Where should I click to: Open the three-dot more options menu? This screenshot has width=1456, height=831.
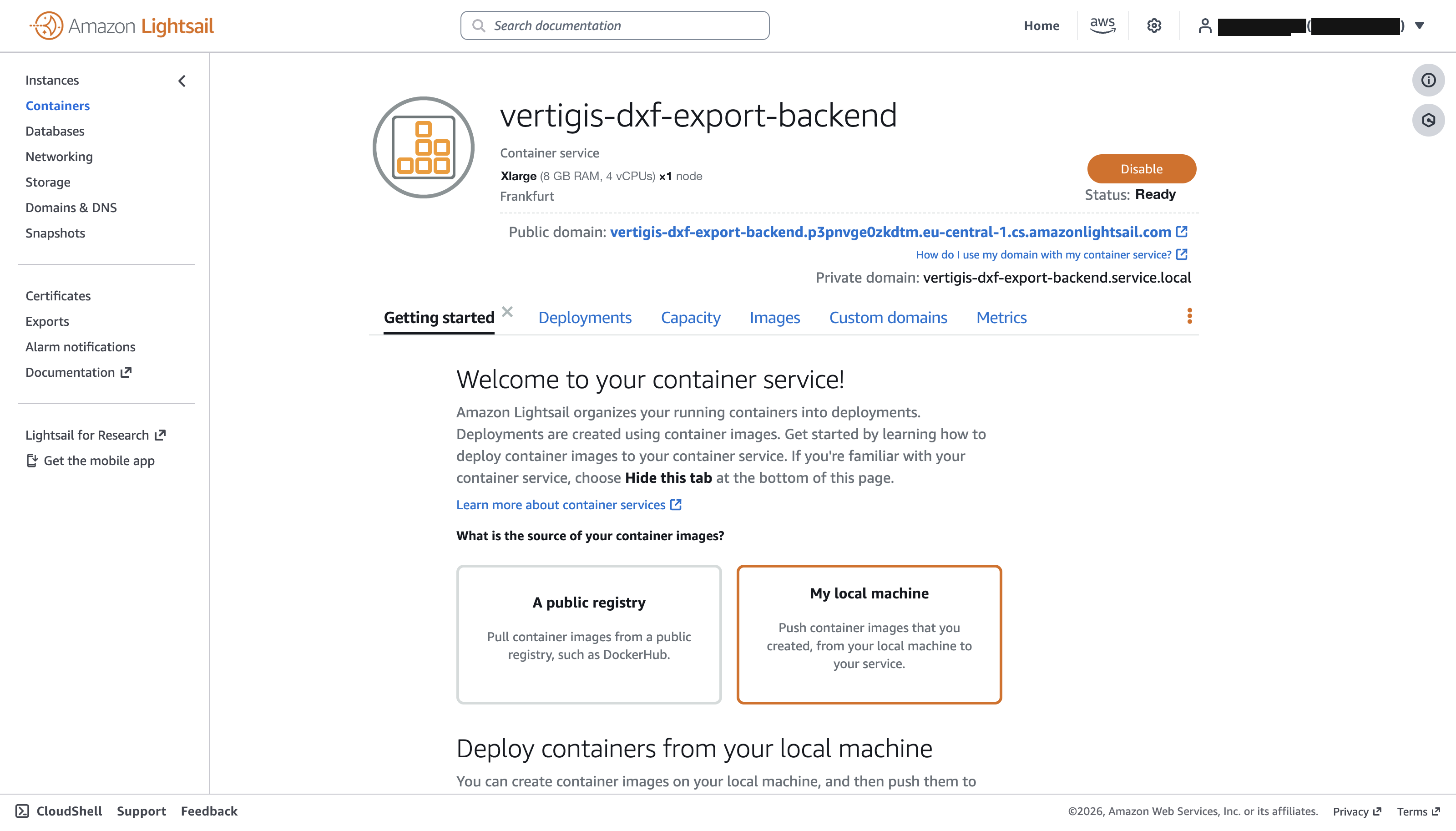click(1189, 316)
